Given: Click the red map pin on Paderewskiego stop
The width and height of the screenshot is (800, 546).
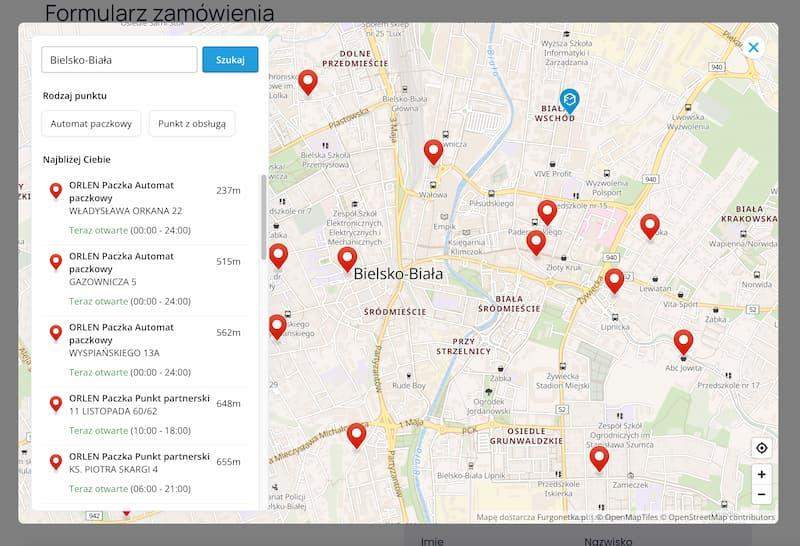Looking at the screenshot, I should (x=536, y=243).
